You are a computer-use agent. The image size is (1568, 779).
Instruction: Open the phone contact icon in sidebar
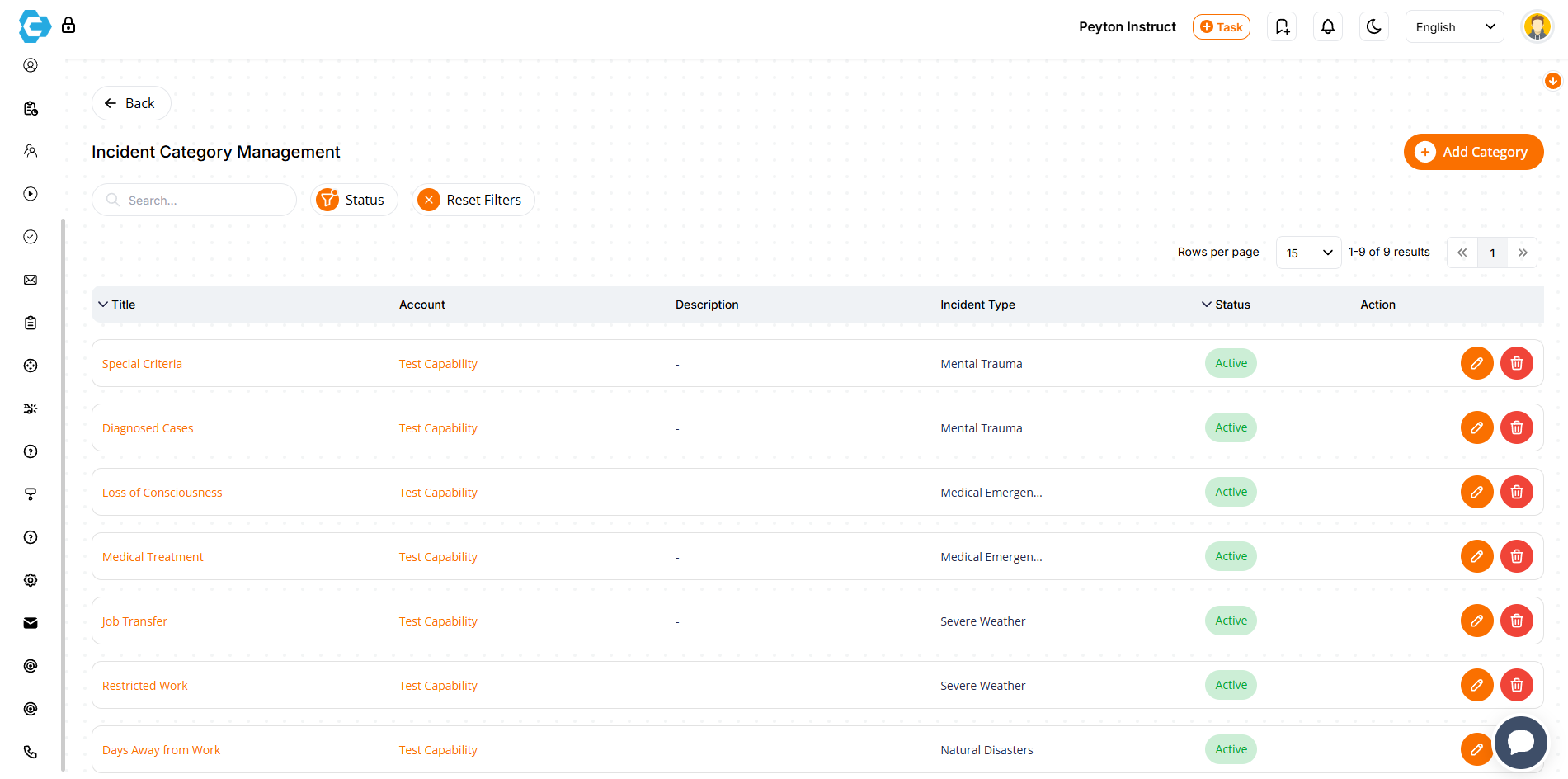click(x=31, y=752)
